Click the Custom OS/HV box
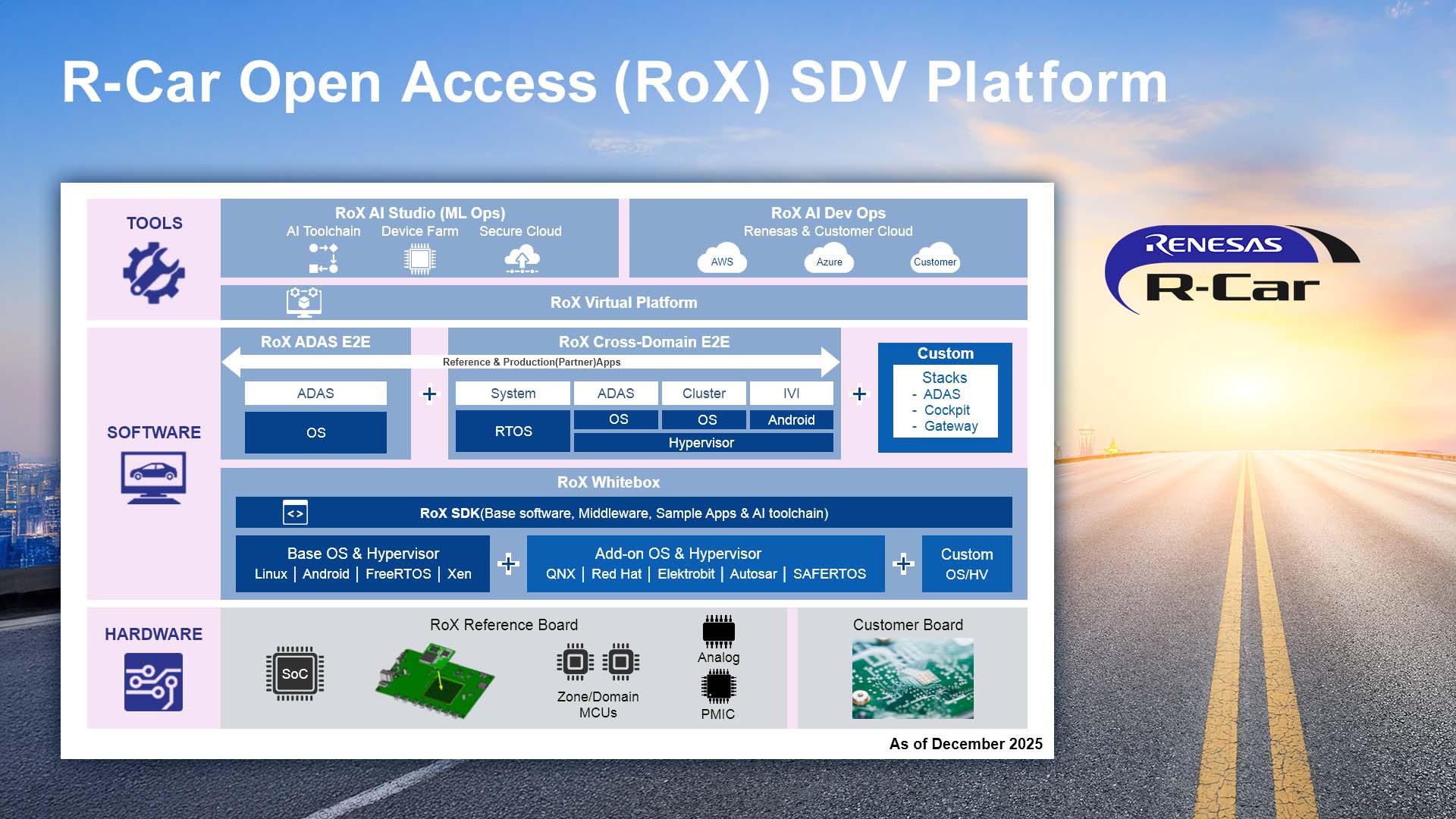 966,563
